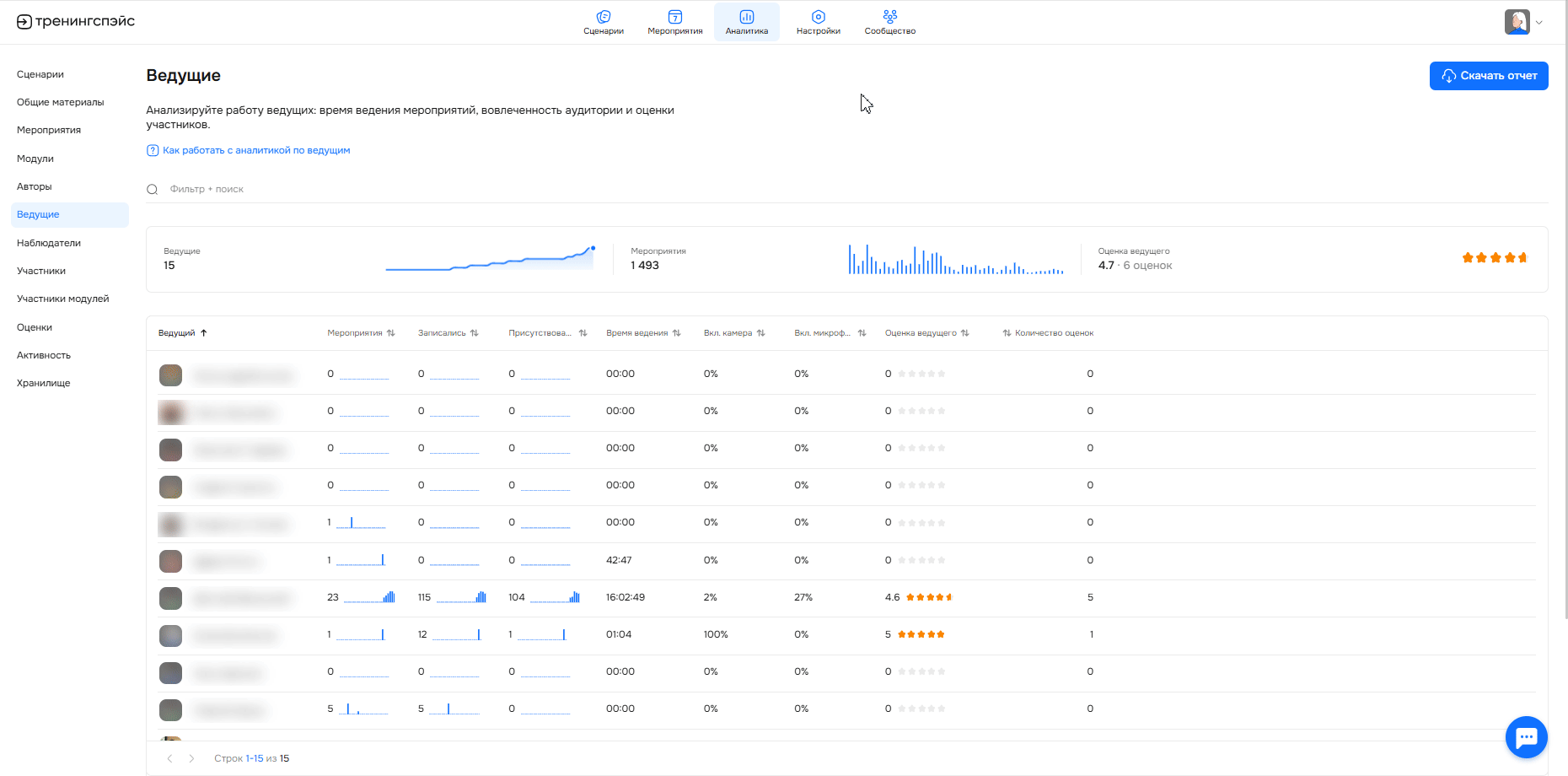Go to next page of rows
The height and width of the screenshot is (776, 1568).
point(191,758)
